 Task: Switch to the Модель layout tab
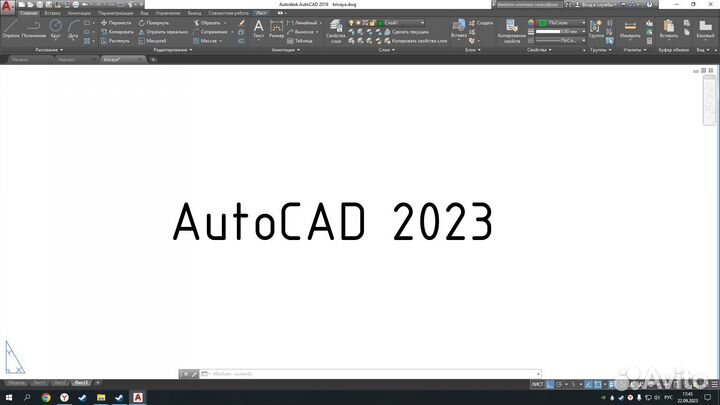(x=16, y=382)
